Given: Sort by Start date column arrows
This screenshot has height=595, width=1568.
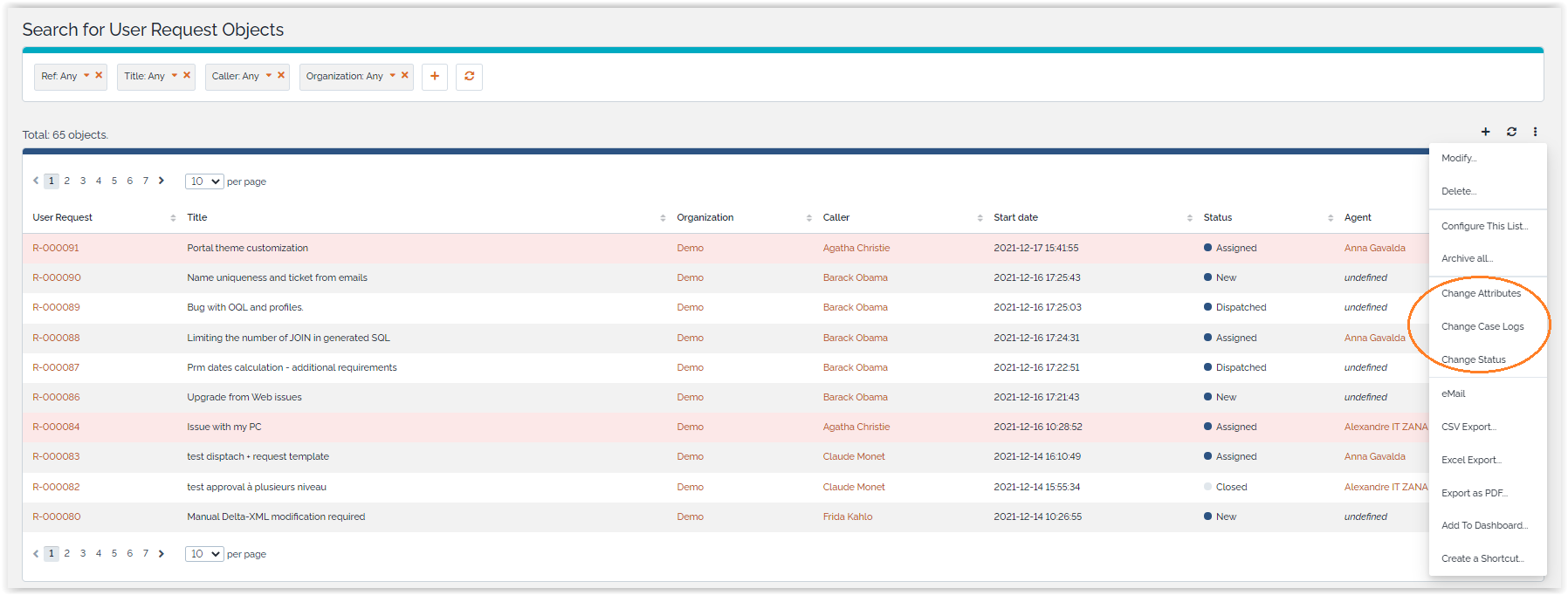Looking at the screenshot, I should coord(1189,218).
